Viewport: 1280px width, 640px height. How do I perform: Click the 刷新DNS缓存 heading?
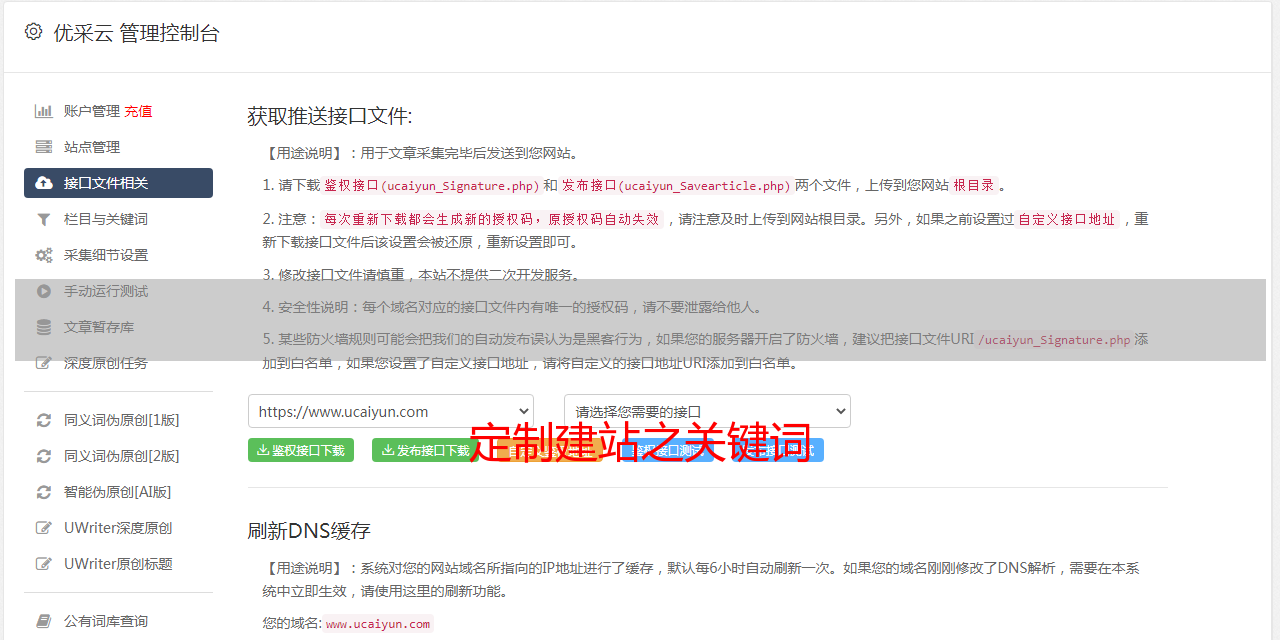(x=309, y=530)
